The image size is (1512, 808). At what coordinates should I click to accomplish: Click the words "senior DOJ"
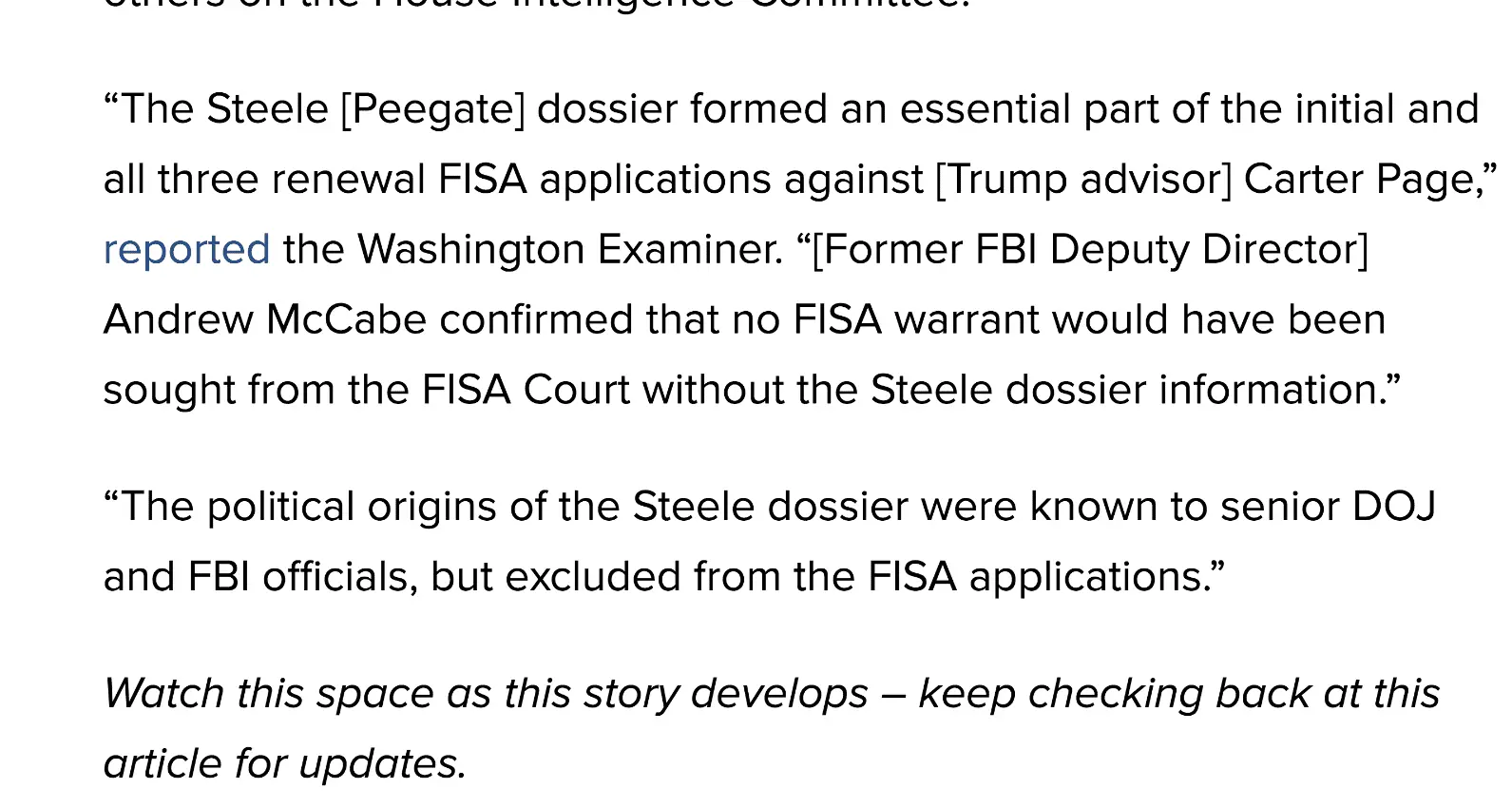1328,507
